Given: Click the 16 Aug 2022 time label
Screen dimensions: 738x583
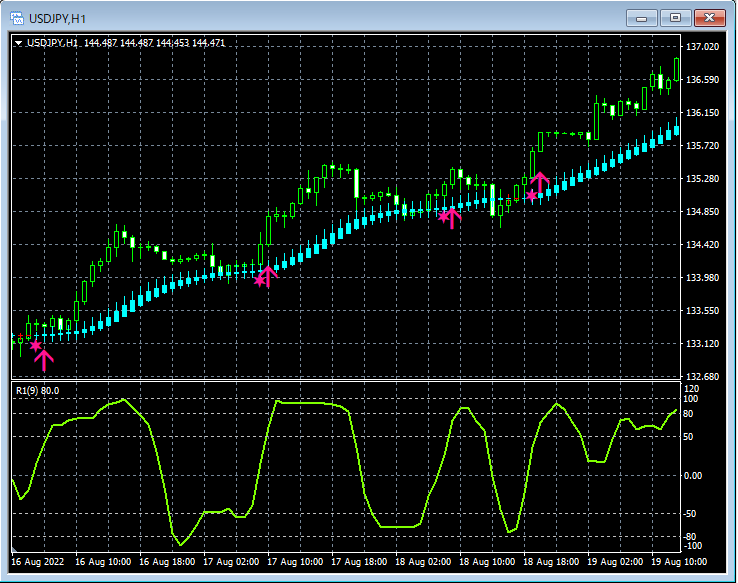Looking at the screenshot, I should 38,562.
